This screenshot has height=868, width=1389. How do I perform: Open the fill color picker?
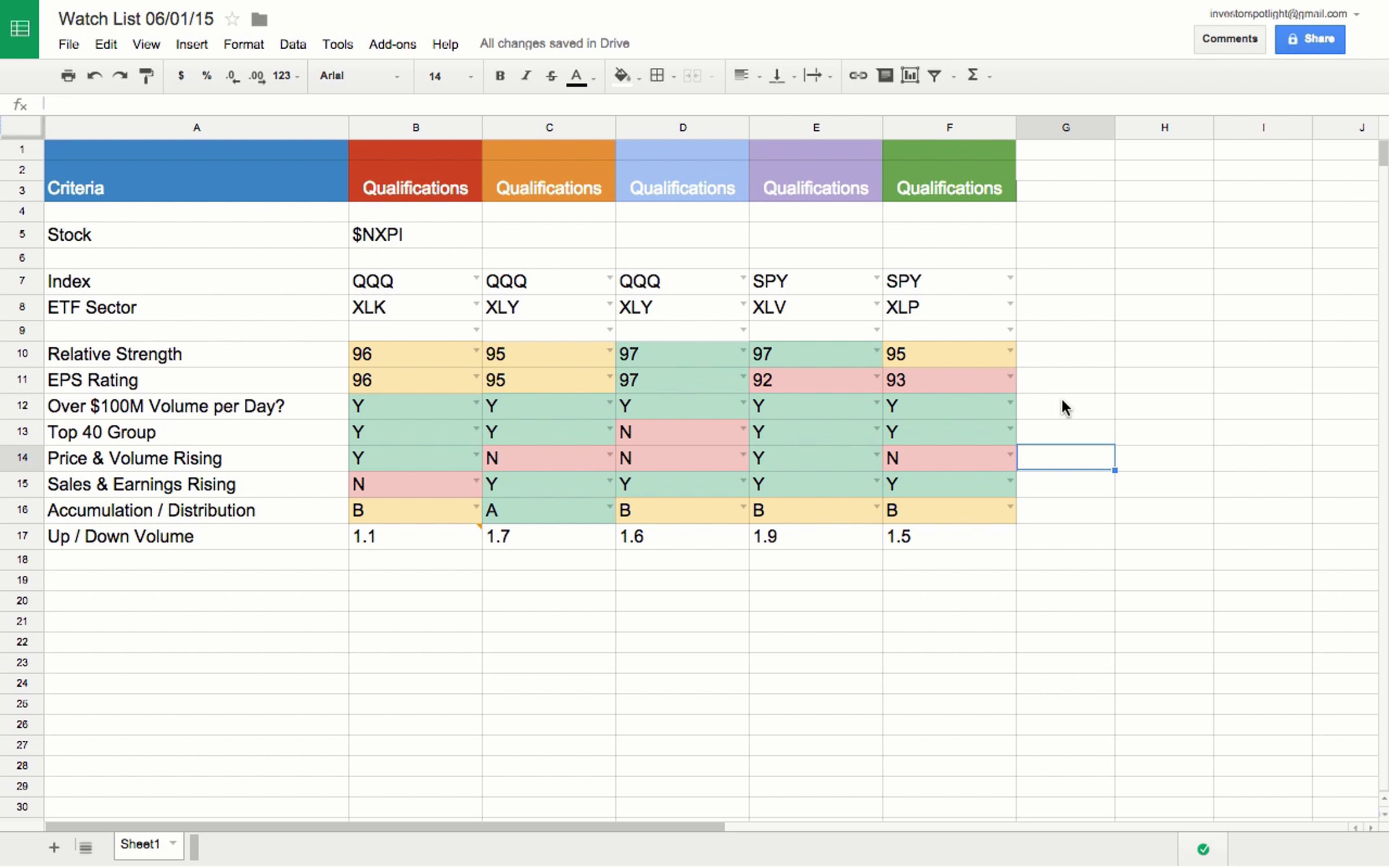[622, 76]
